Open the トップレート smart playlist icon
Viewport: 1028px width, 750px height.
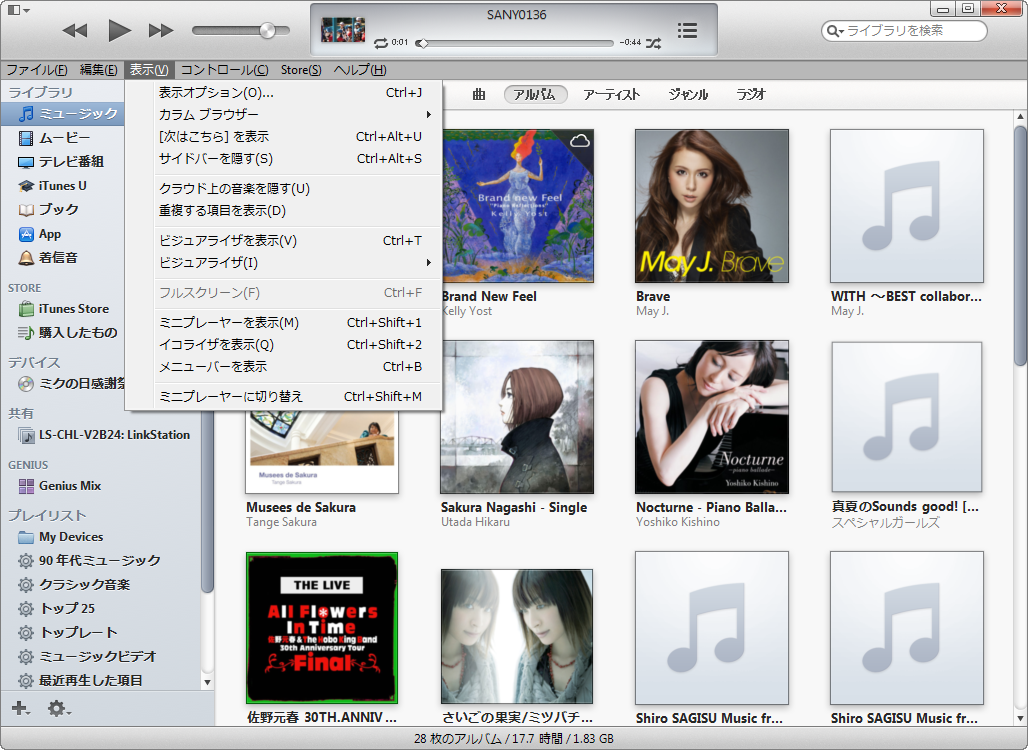[26, 633]
